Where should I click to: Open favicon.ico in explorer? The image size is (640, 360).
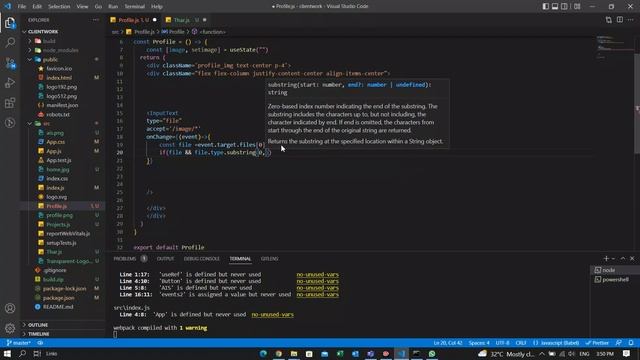(59, 69)
